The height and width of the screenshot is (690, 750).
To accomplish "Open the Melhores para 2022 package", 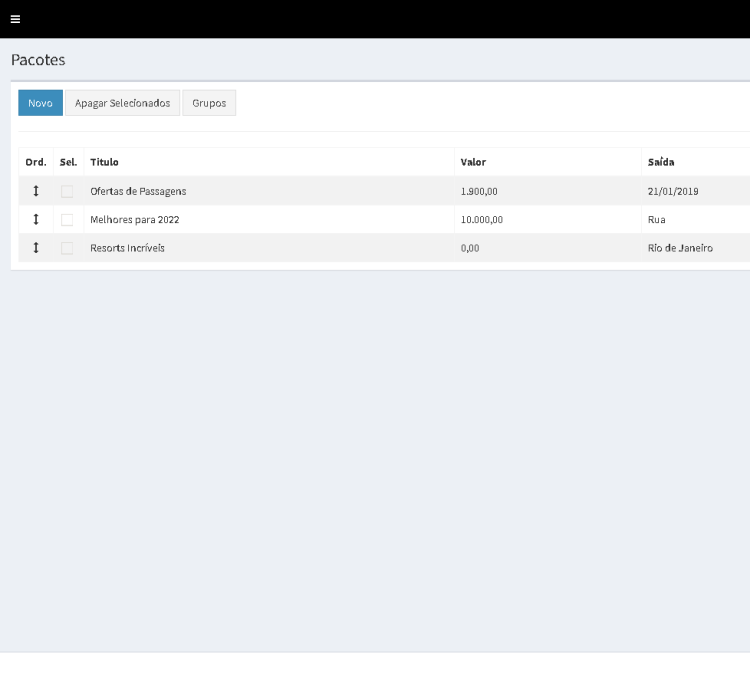I will click(135, 219).
